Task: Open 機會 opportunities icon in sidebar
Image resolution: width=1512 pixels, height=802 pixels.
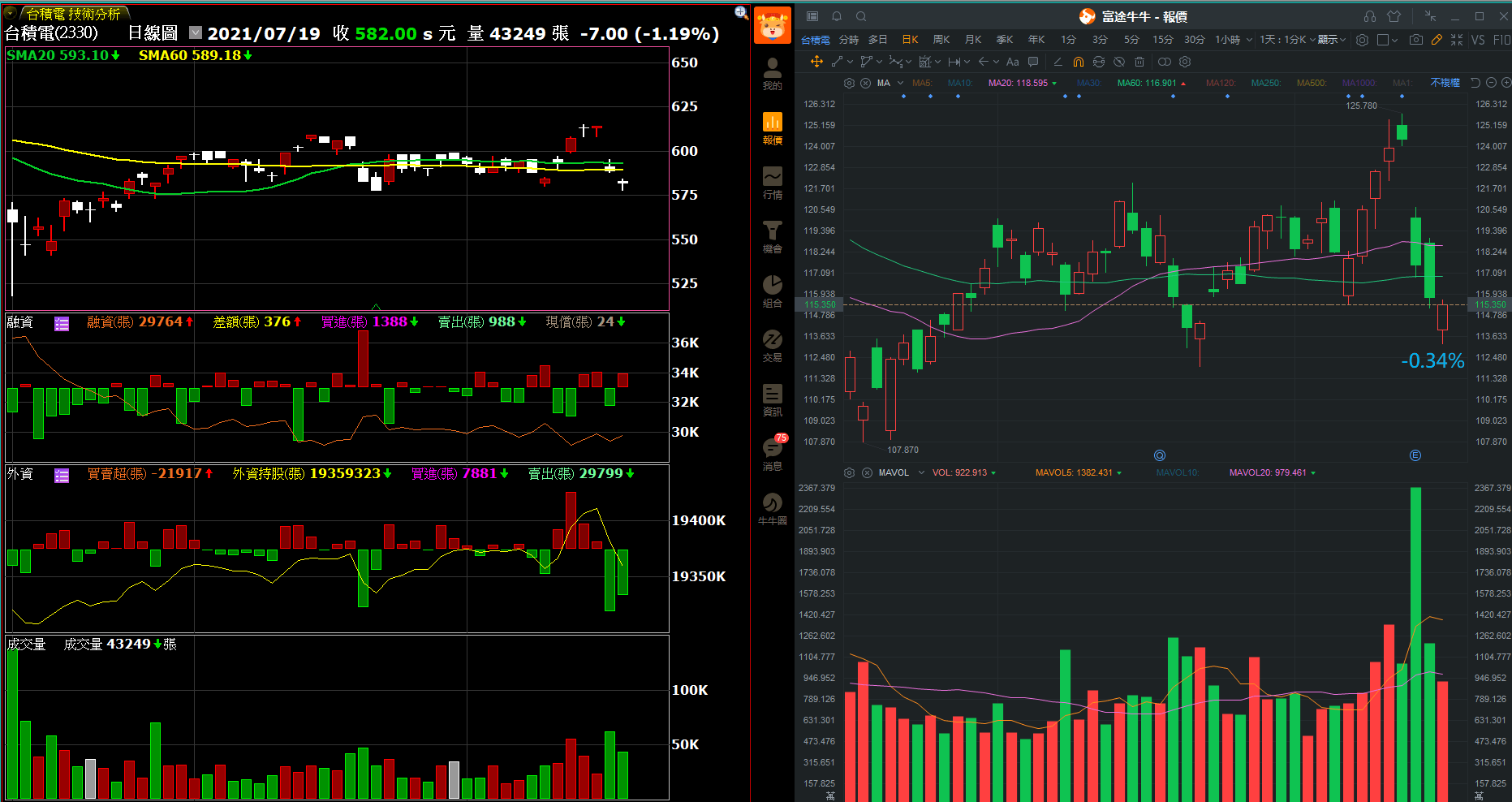Action: pos(772,237)
